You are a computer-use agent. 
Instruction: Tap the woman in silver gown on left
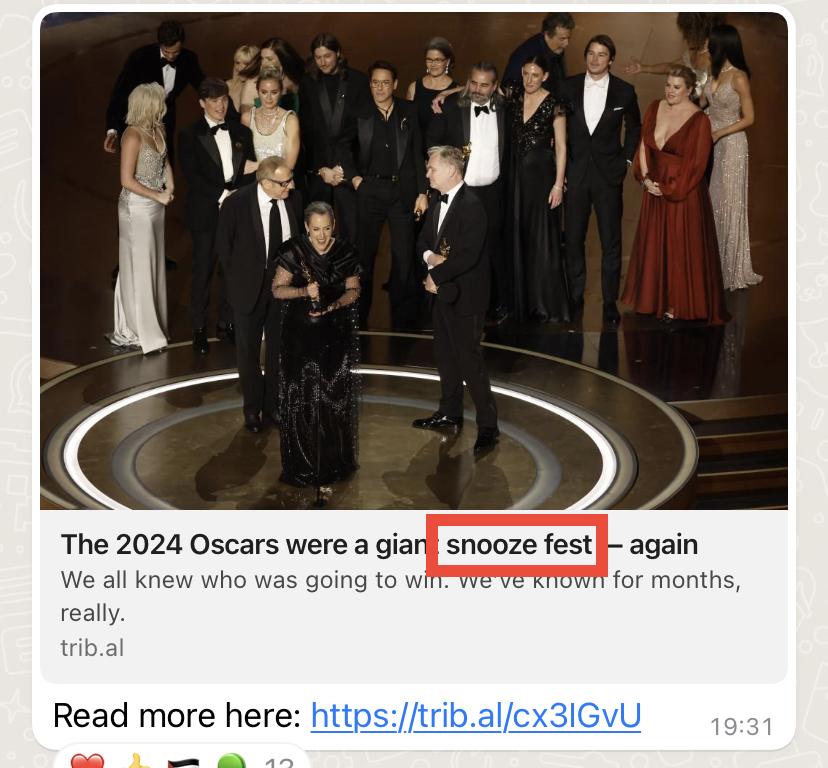tap(142, 217)
